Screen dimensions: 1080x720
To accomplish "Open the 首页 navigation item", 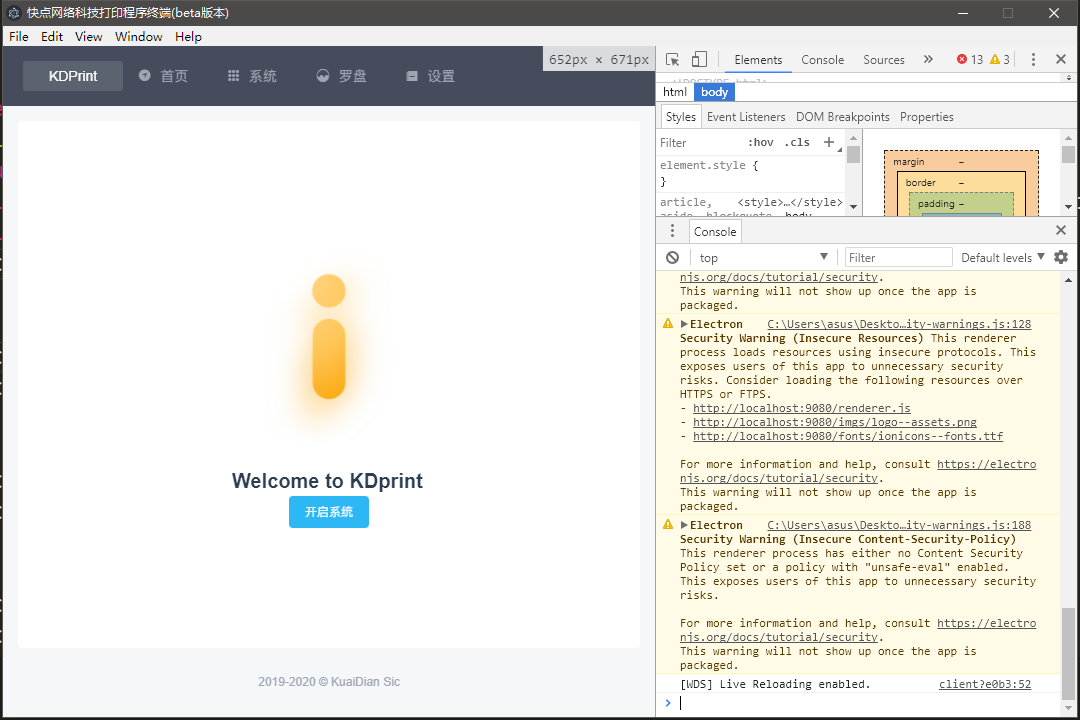I will click(163, 76).
